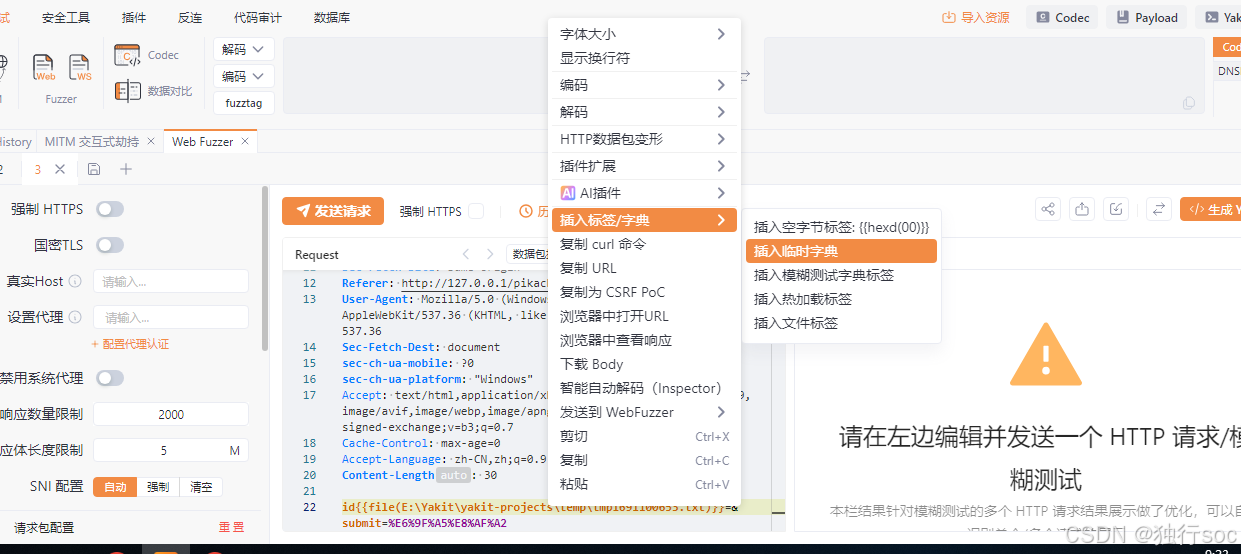Go to next request using right chevron
Image resolution: width=1241 pixels, height=554 pixels.
(x=490, y=254)
